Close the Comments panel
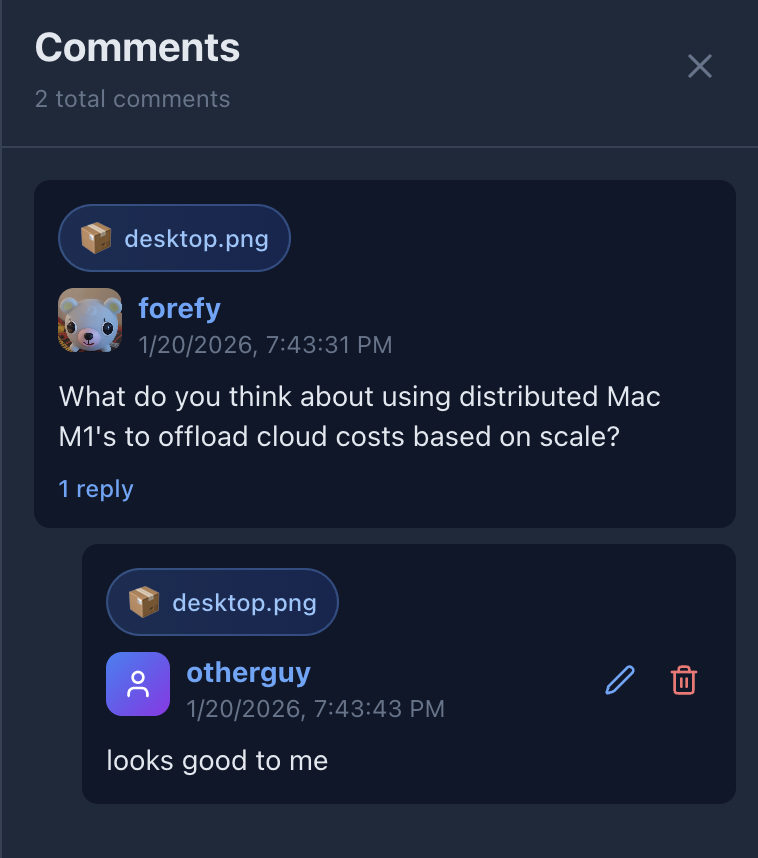This screenshot has width=758, height=858. [699, 66]
